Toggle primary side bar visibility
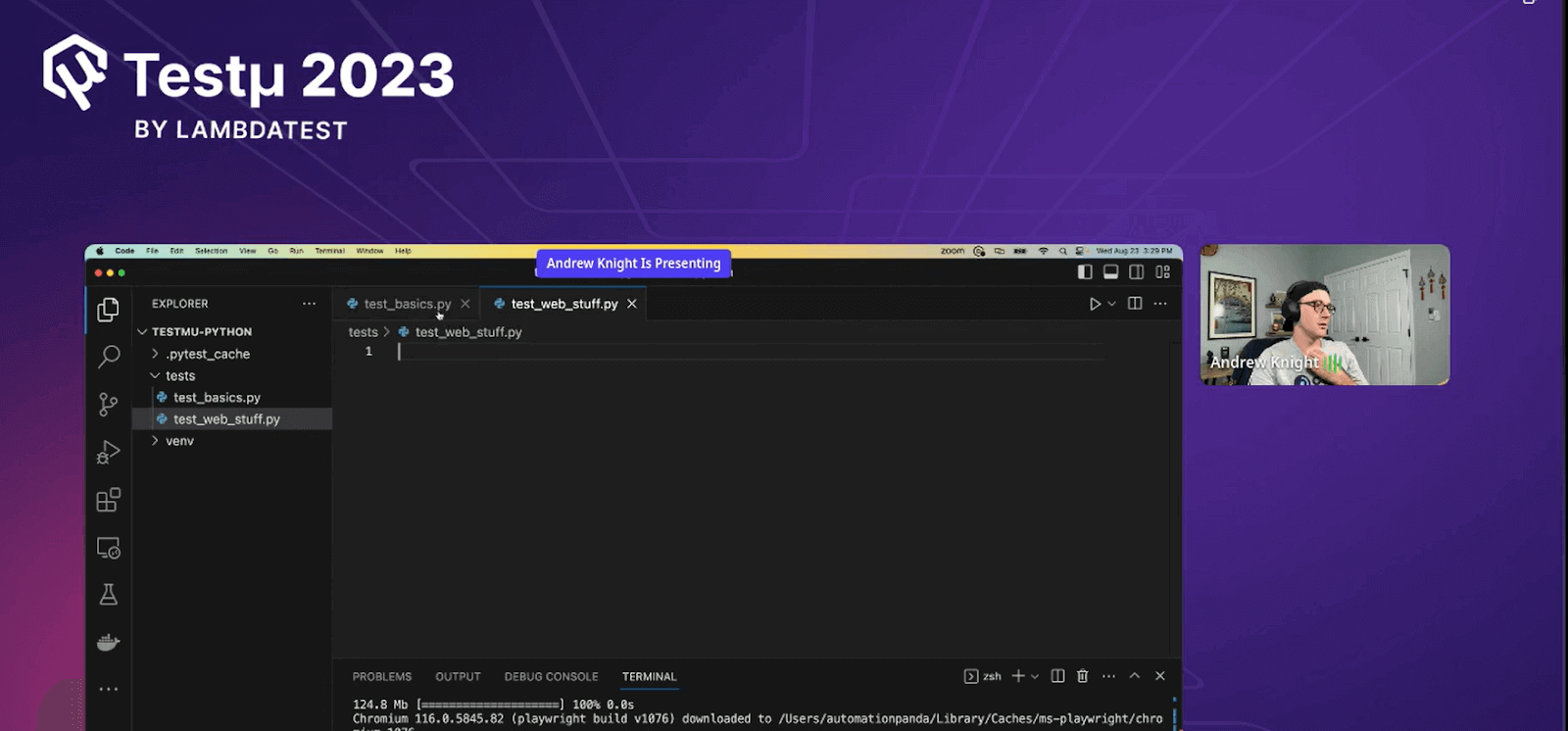The width and height of the screenshot is (1568, 731). (x=1085, y=272)
